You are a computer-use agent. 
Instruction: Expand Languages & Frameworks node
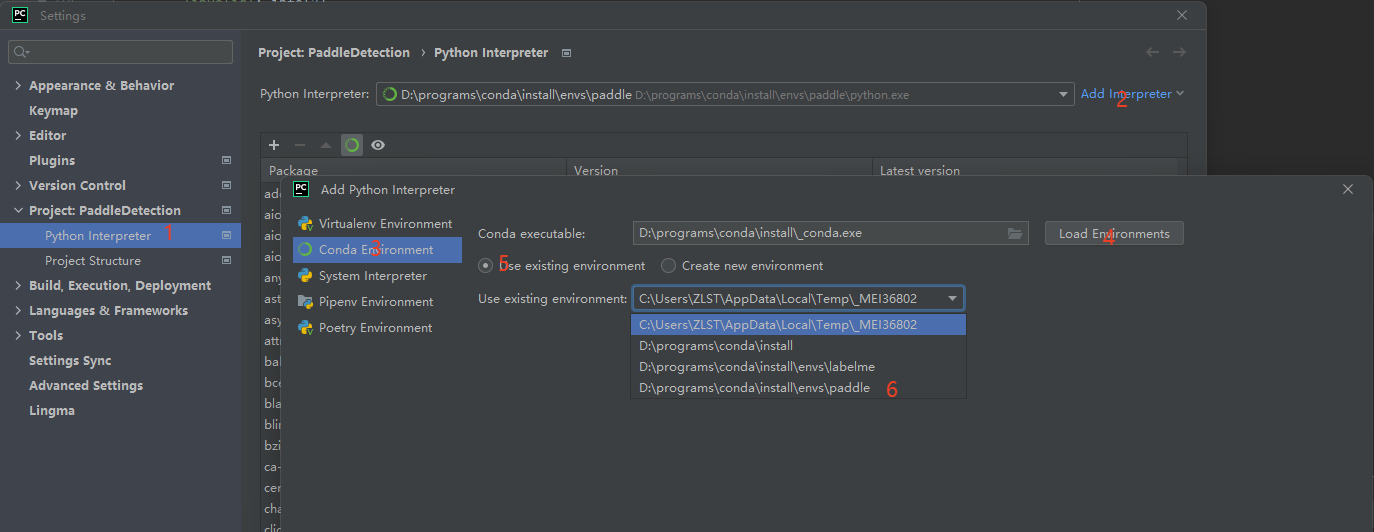(x=18, y=310)
